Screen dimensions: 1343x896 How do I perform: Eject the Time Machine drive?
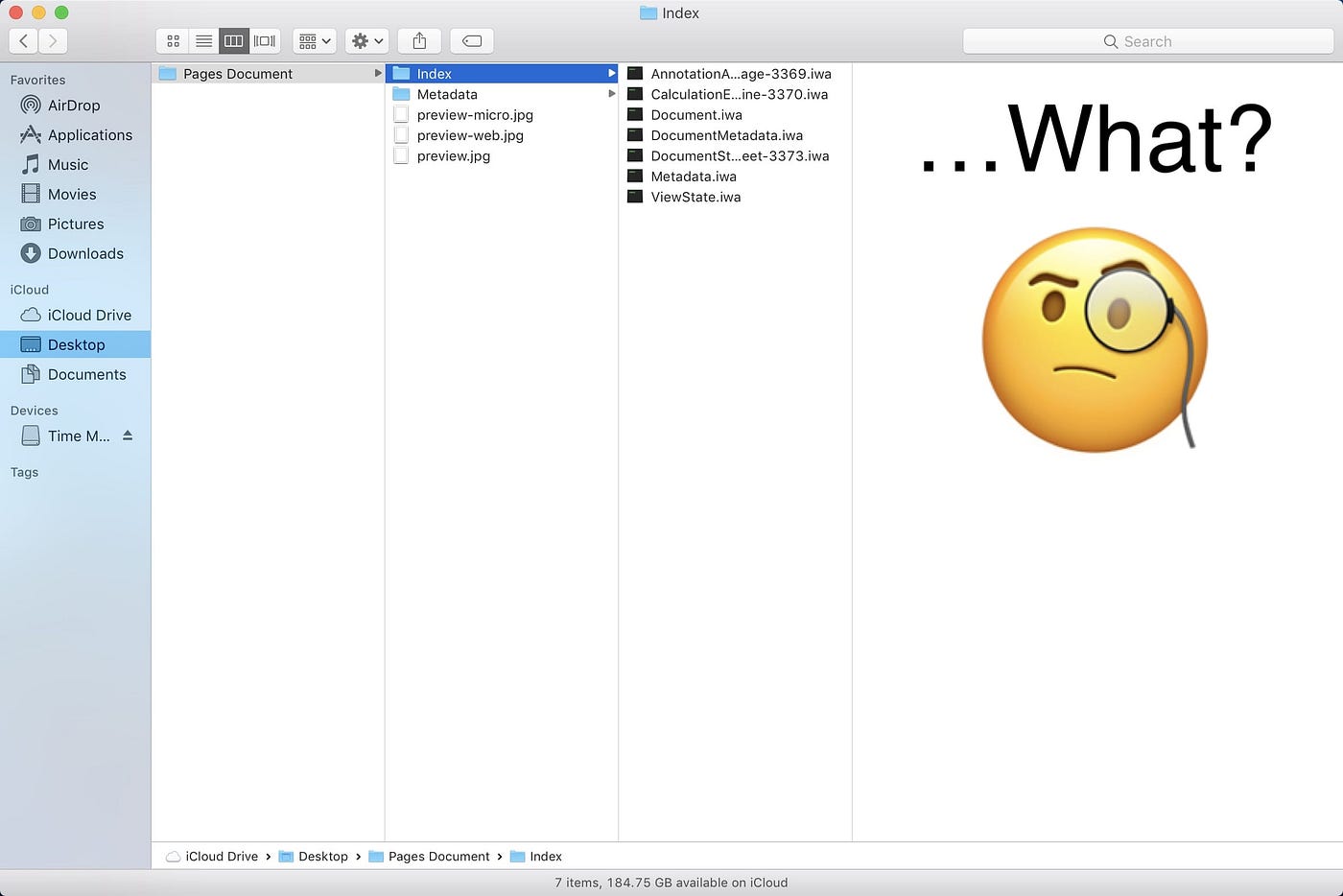pos(128,436)
